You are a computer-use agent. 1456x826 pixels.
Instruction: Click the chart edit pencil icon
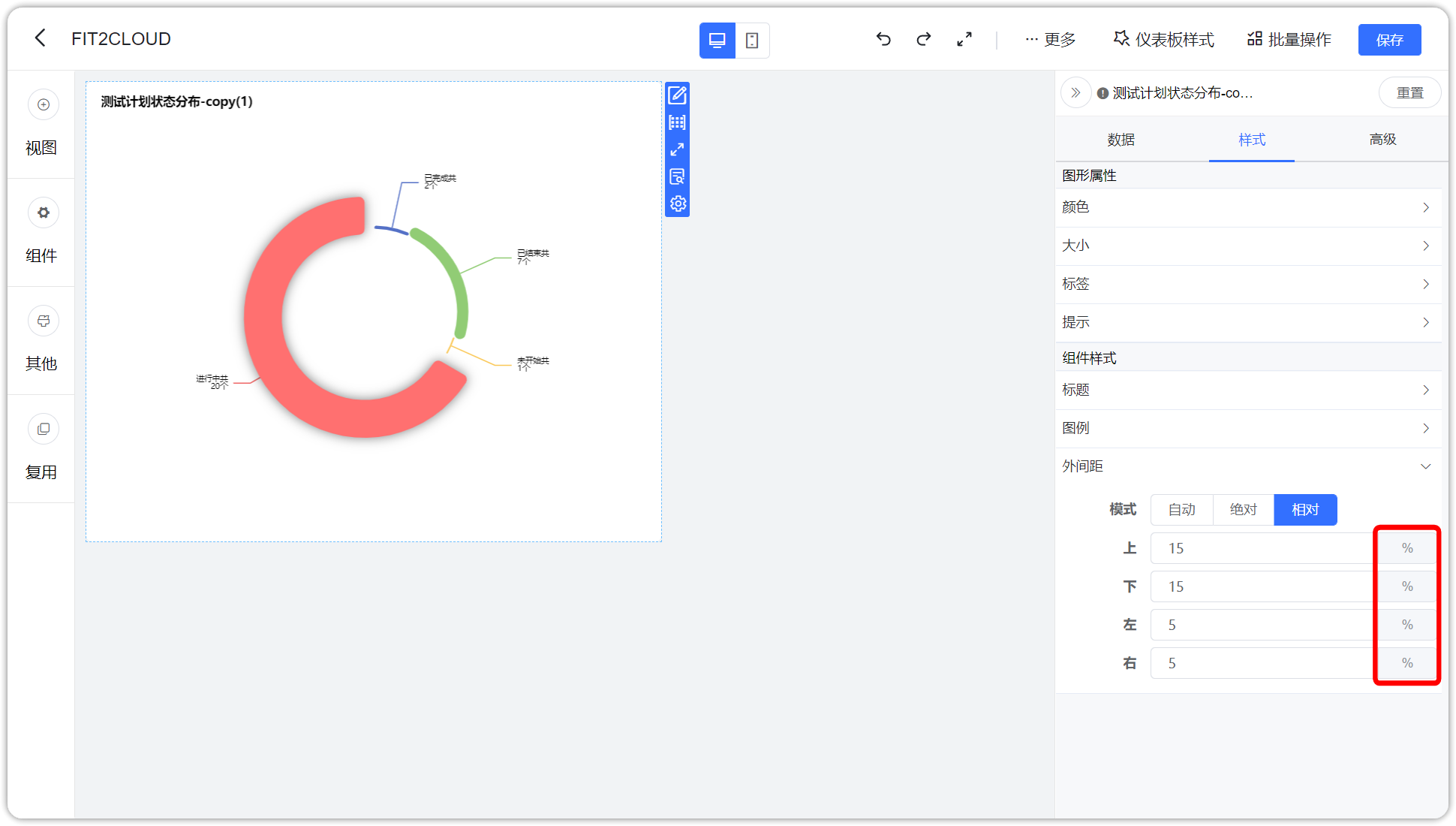coord(677,95)
